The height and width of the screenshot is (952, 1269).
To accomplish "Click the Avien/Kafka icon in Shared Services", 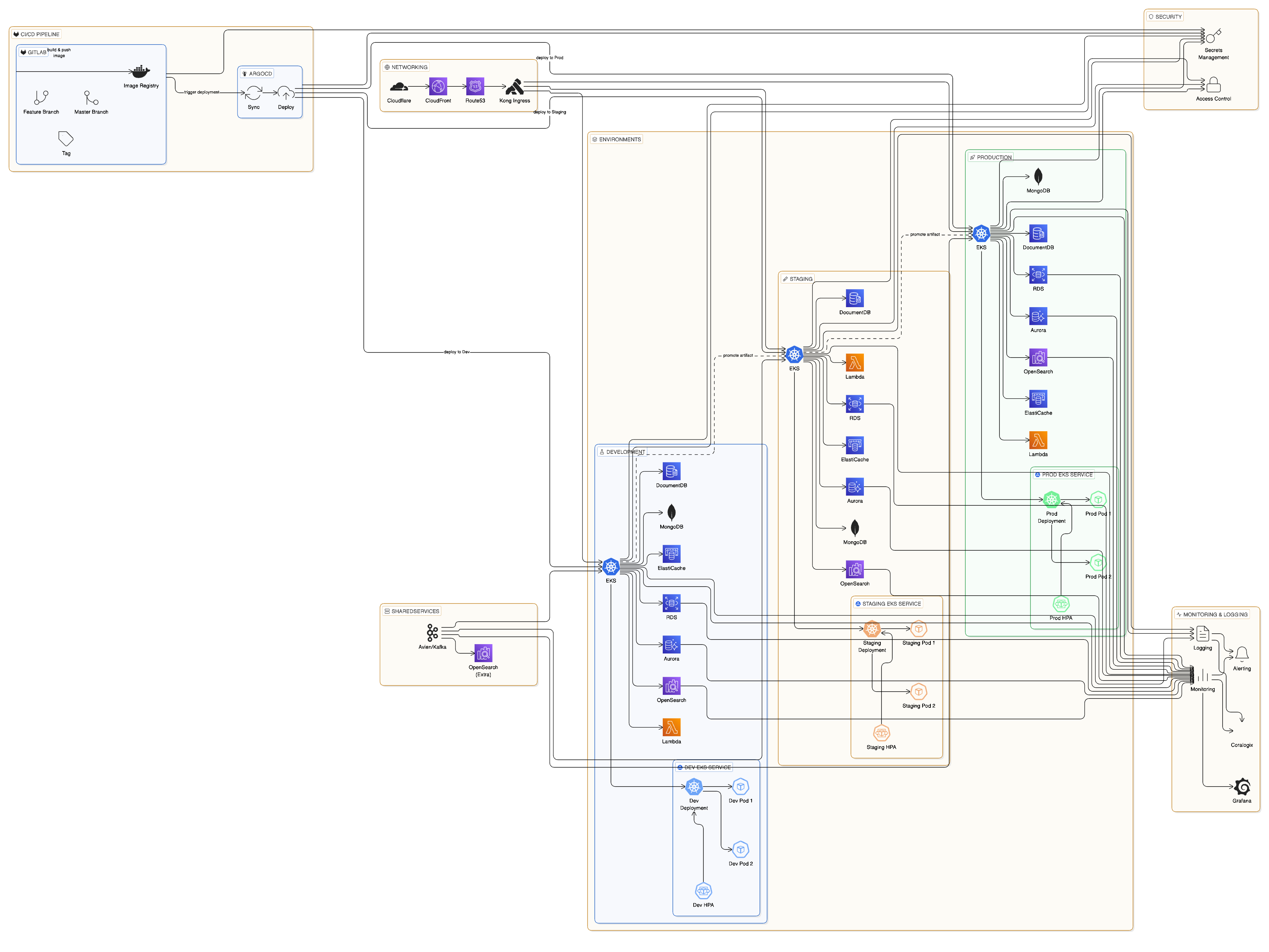I will tap(432, 633).
